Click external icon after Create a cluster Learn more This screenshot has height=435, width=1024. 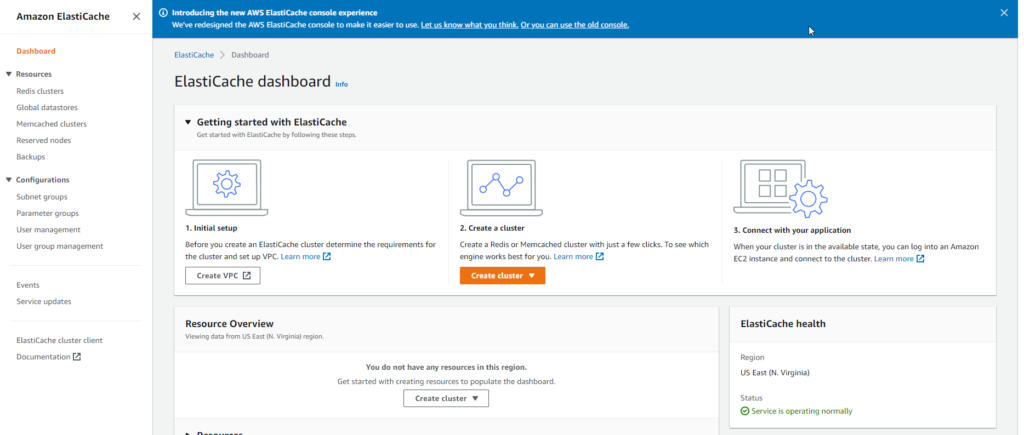pyautogui.click(x=600, y=257)
